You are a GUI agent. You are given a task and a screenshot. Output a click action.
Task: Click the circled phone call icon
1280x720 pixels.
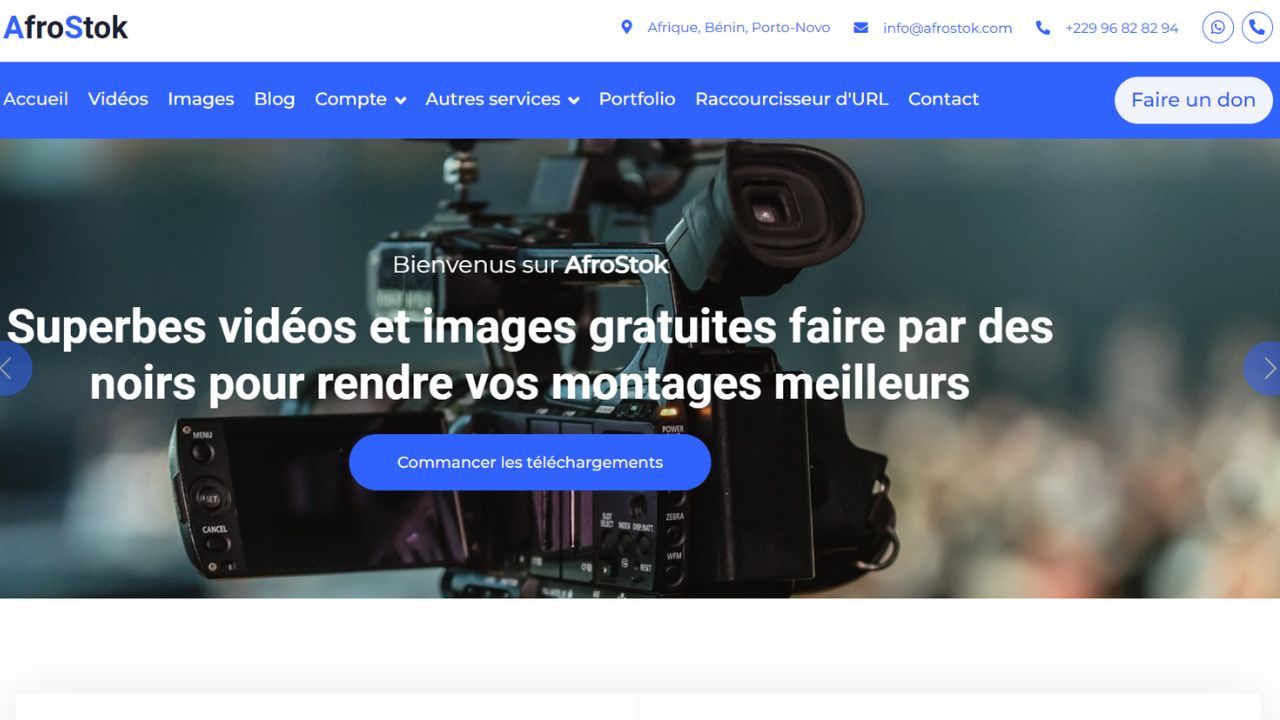pos(1257,28)
